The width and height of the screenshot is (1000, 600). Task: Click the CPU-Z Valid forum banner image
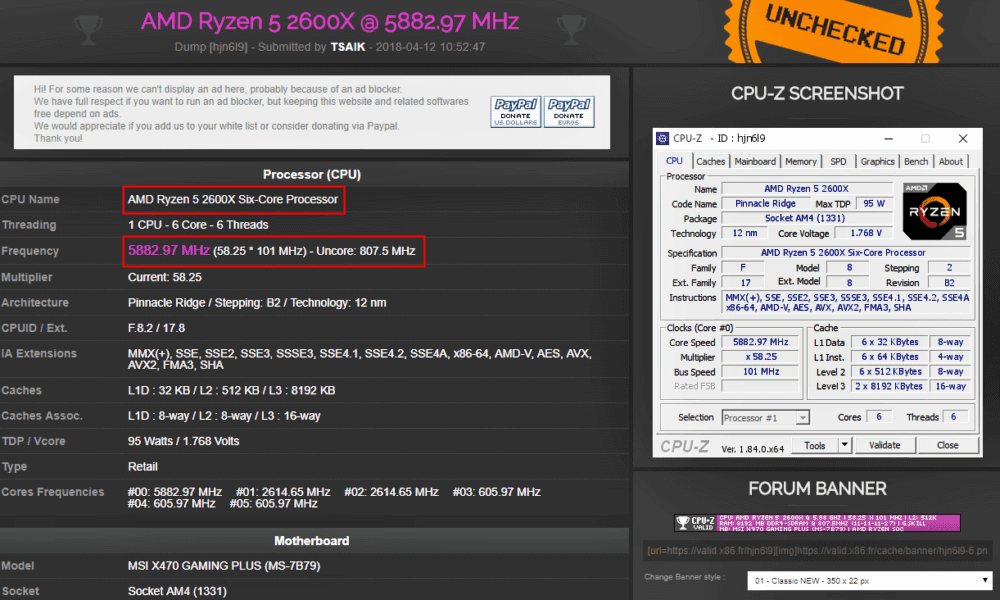[817, 522]
